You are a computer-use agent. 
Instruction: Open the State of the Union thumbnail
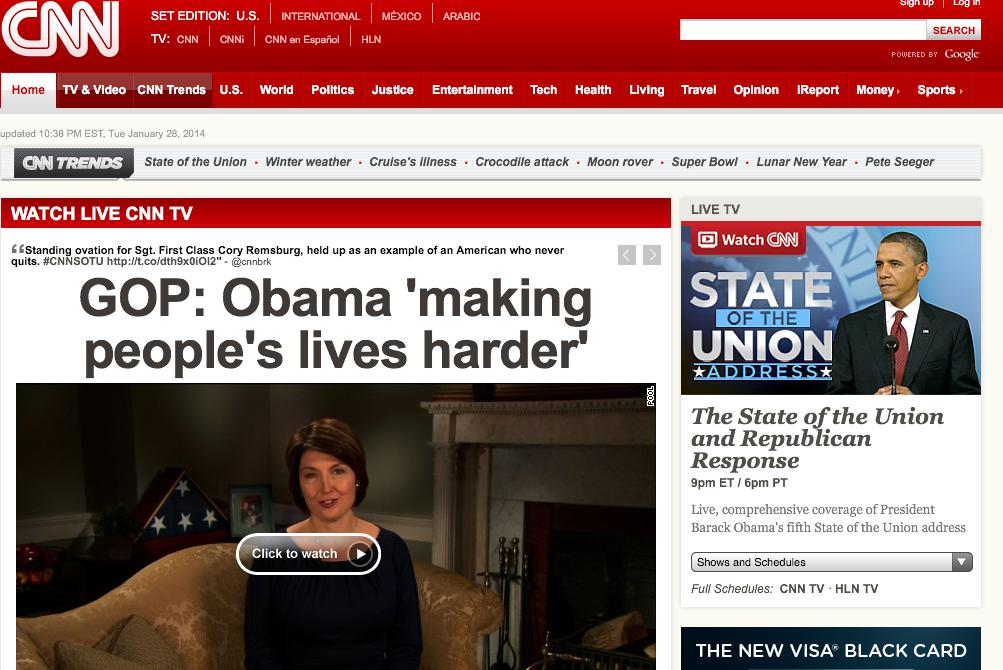[831, 308]
